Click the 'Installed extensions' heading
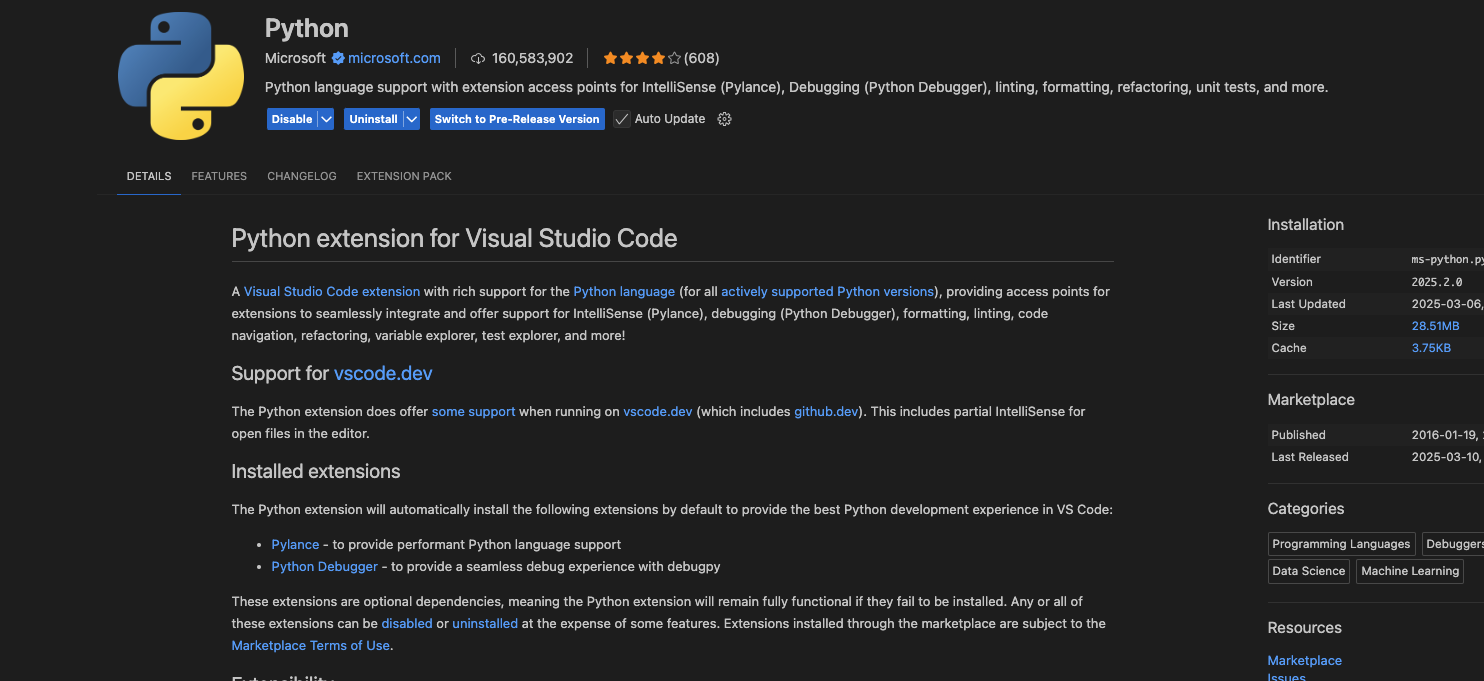The height and width of the screenshot is (681, 1484). [x=316, y=472]
